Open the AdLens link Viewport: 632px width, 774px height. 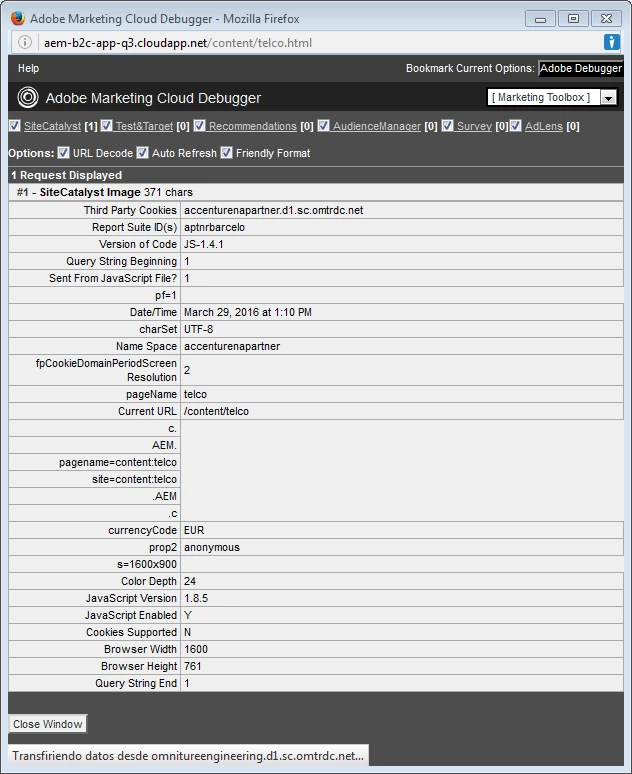click(544, 126)
